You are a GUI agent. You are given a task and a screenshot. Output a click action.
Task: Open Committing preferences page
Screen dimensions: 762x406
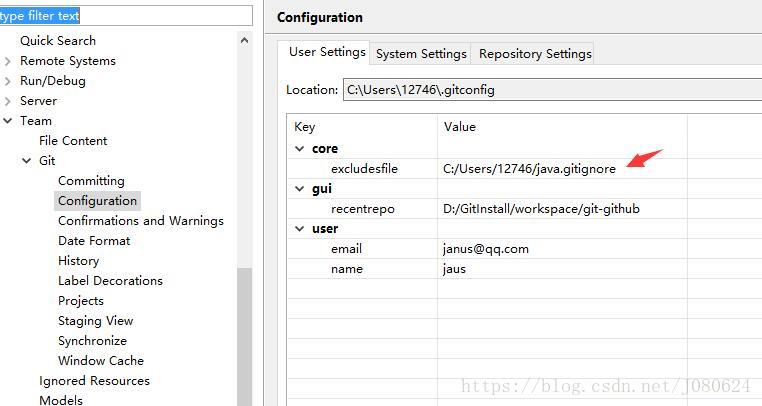[x=91, y=181]
